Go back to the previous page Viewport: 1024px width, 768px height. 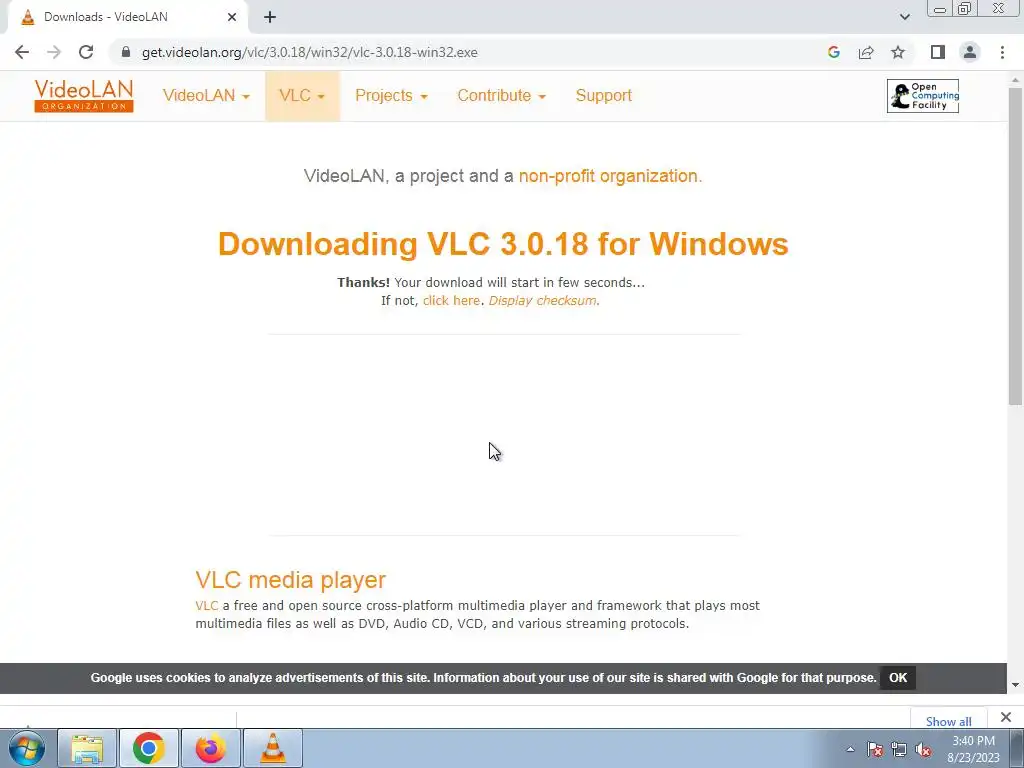(22, 52)
